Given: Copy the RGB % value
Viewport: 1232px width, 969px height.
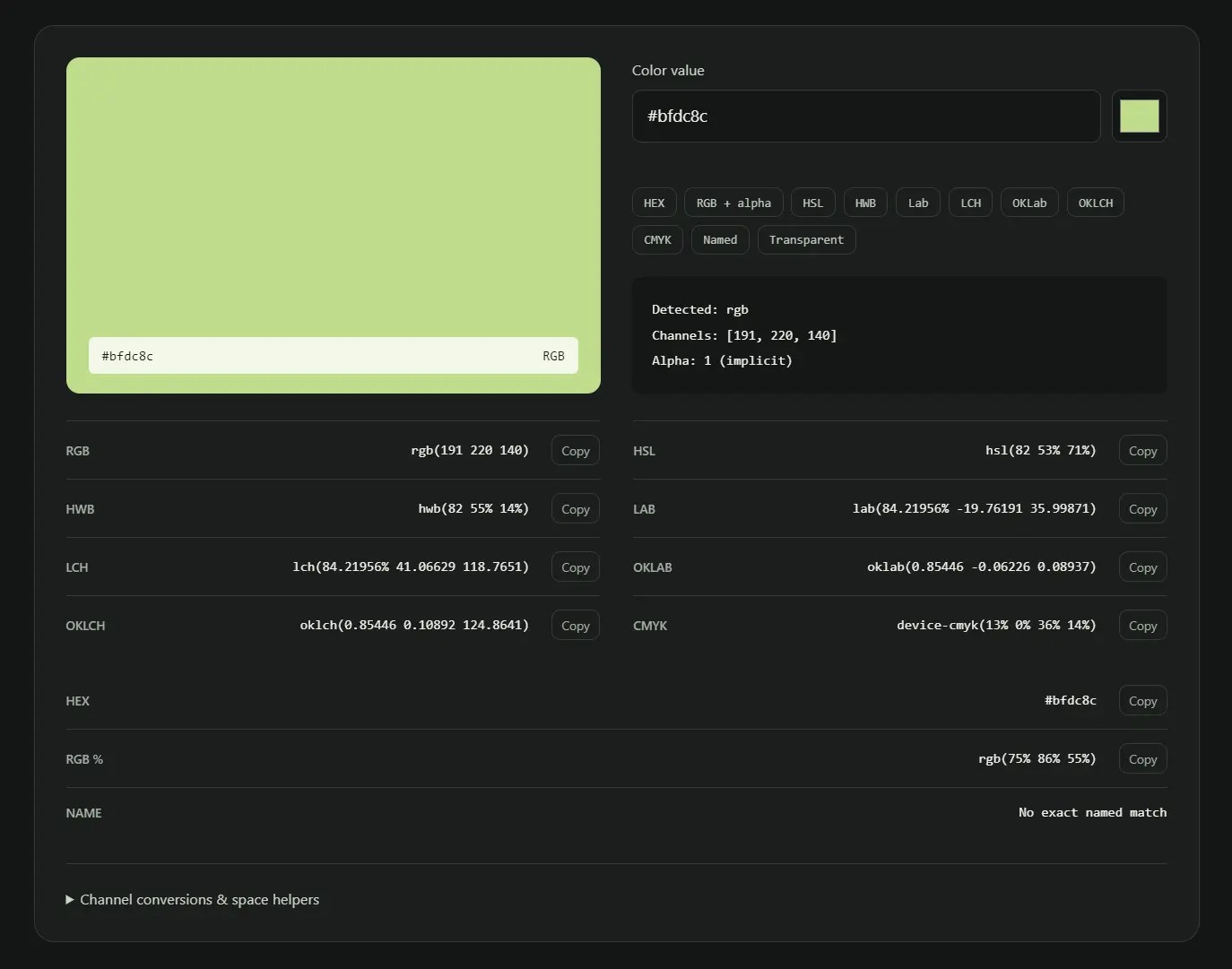Looking at the screenshot, I should coord(1143,759).
